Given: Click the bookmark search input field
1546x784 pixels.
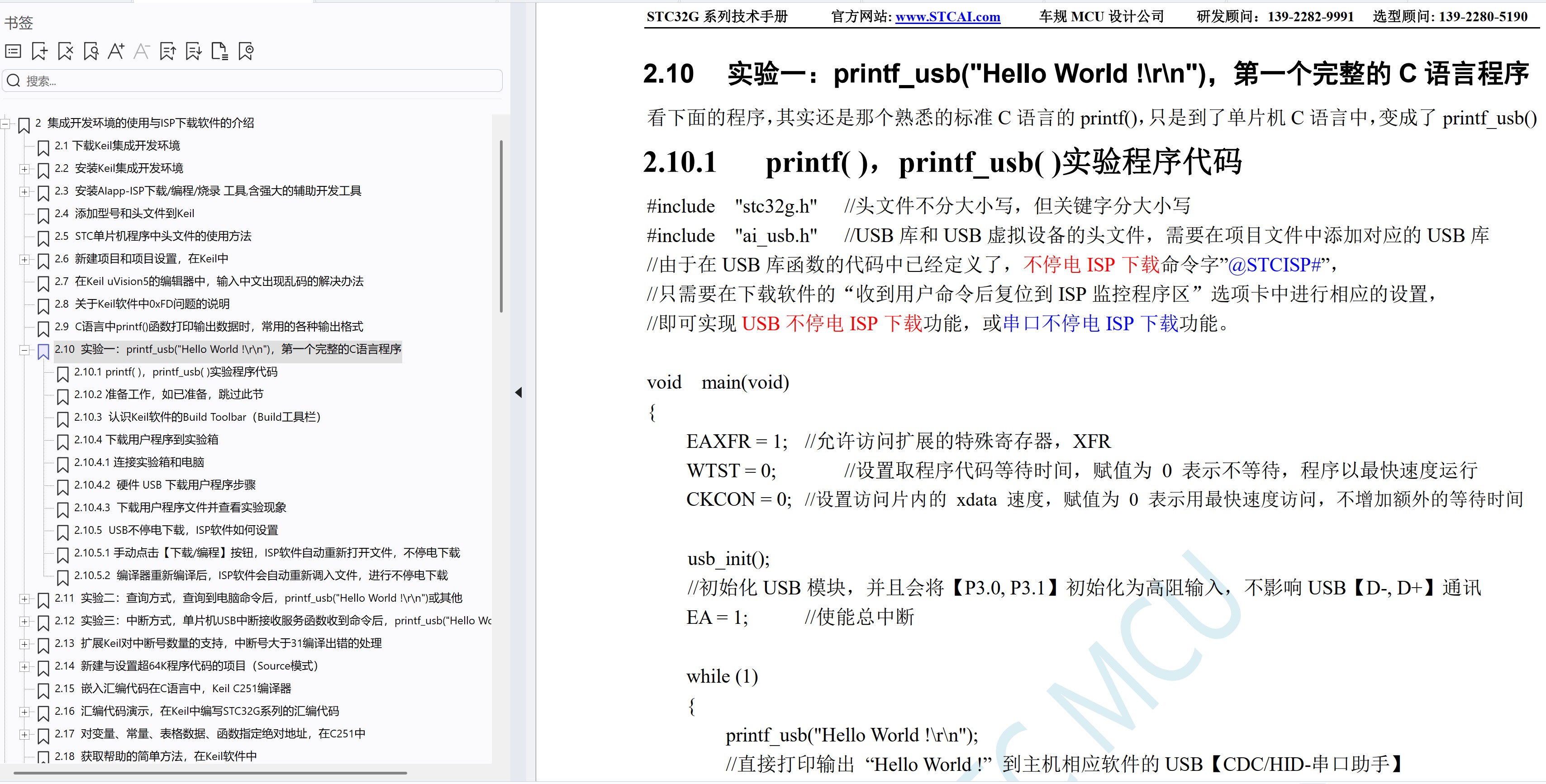Looking at the screenshot, I should click(252, 81).
